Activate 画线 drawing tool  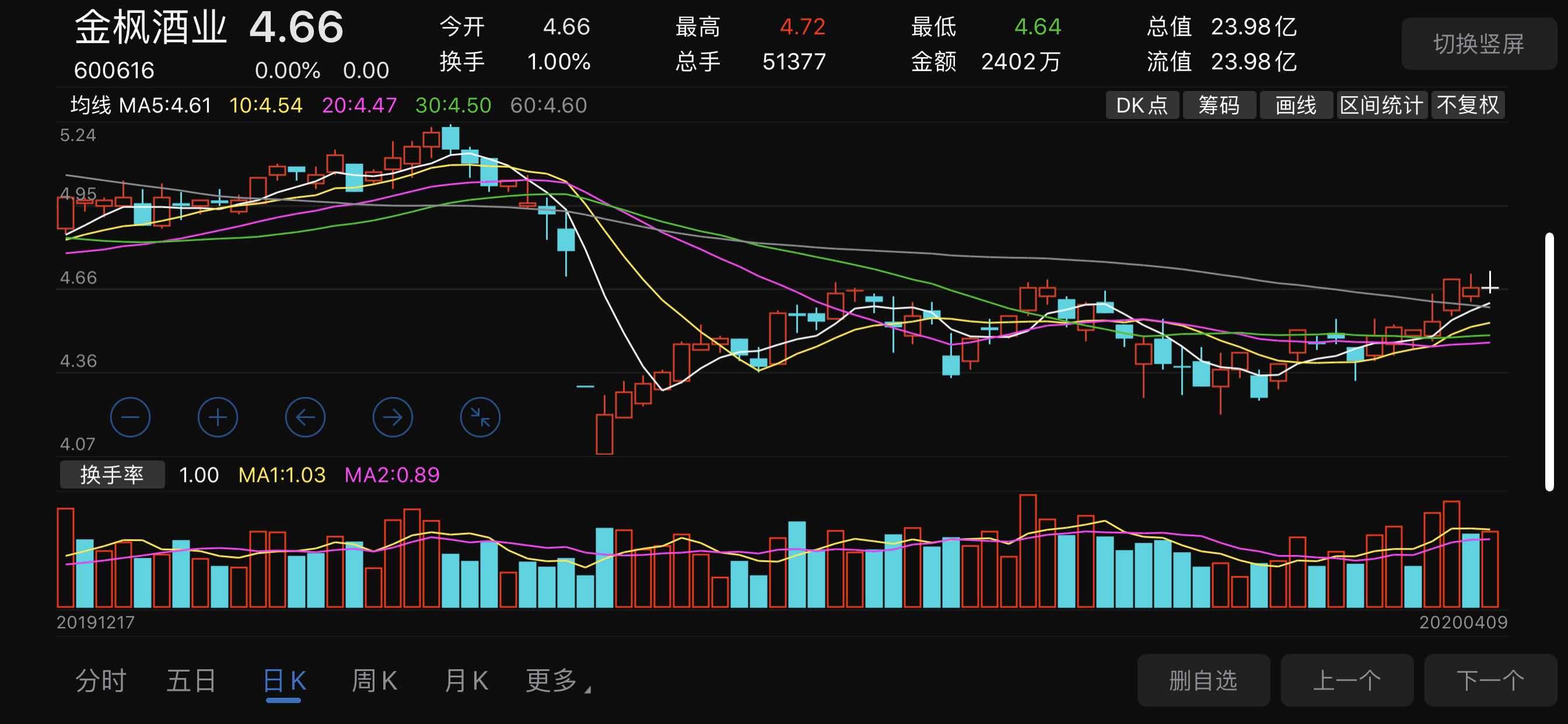(1296, 106)
